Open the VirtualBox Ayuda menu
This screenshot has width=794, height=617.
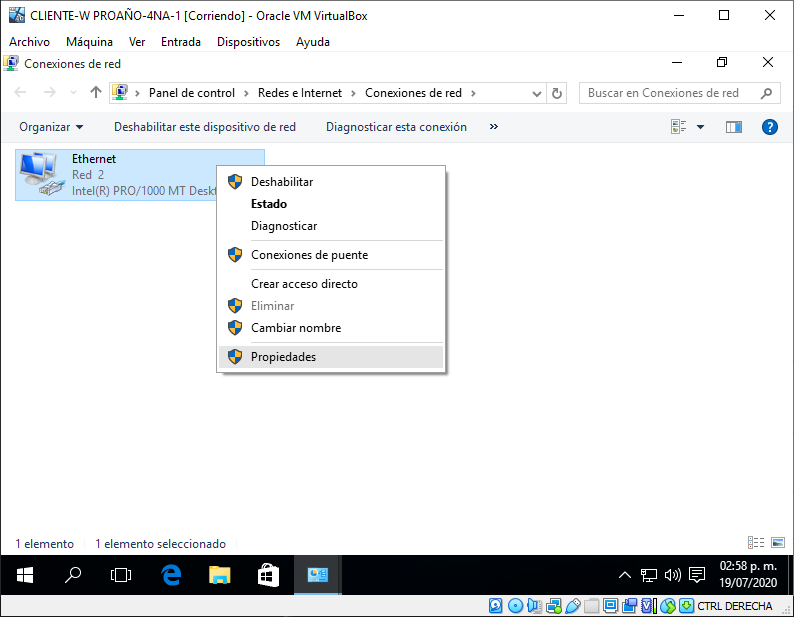312,42
